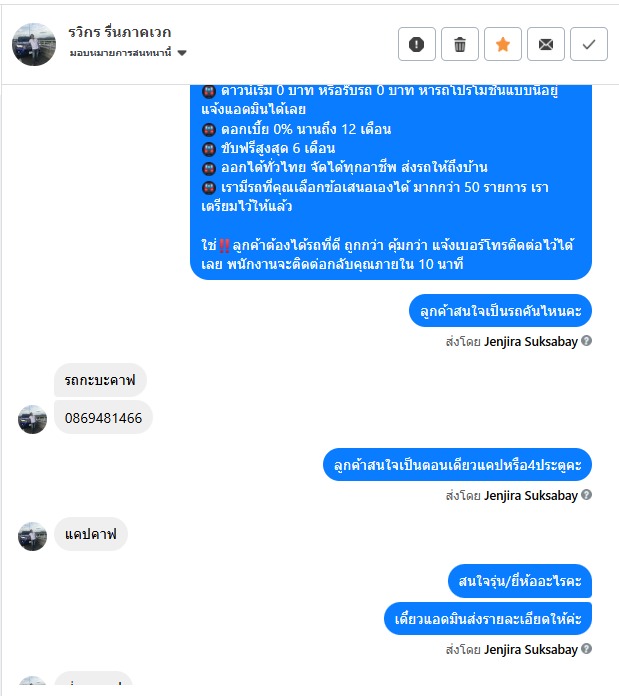Open the assign this conversation label
Viewport: 619px width, 696px height.
tap(120, 53)
